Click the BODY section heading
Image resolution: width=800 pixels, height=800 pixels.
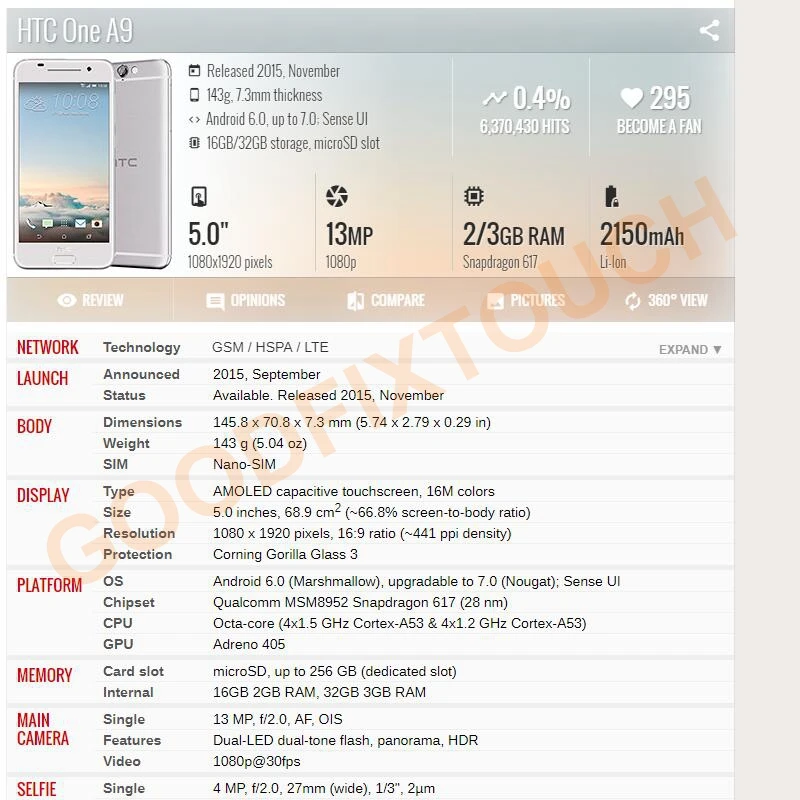tap(34, 427)
